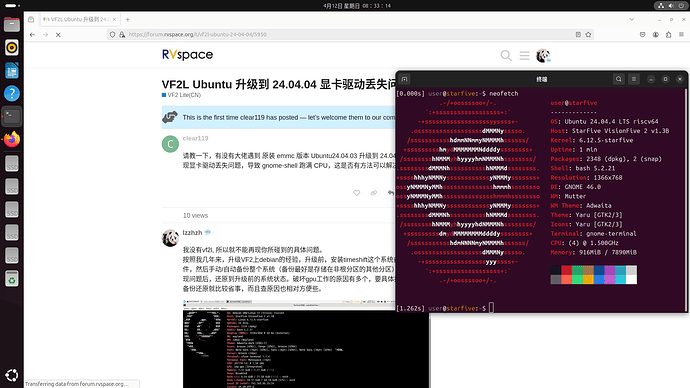Go forward in Firefox

pyautogui.click(x=45, y=34)
